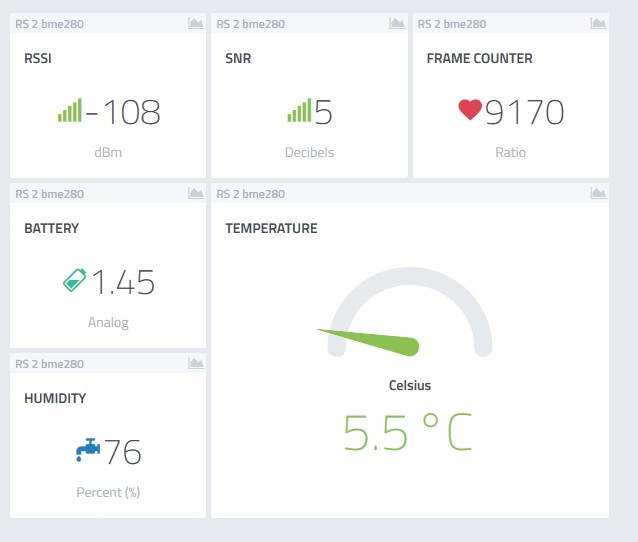Click the -108 RSSI value
638x542 pixels.
click(123, 112)
